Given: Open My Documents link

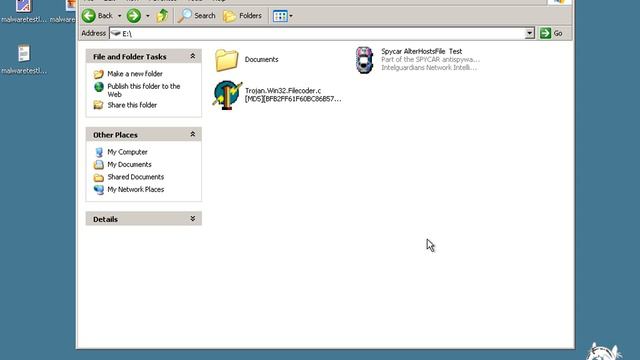Looking at the screenshot, I should (x=129, y=164).
